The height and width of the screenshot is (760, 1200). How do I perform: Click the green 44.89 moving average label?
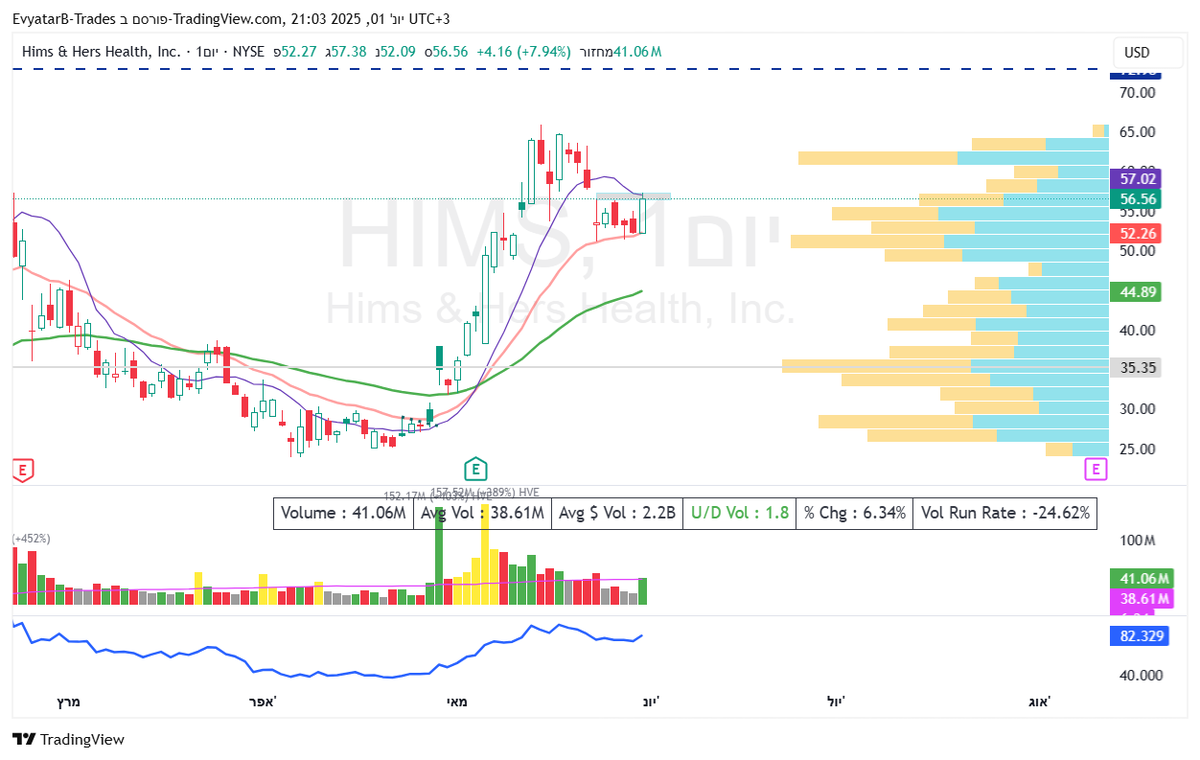point(1138,292)
